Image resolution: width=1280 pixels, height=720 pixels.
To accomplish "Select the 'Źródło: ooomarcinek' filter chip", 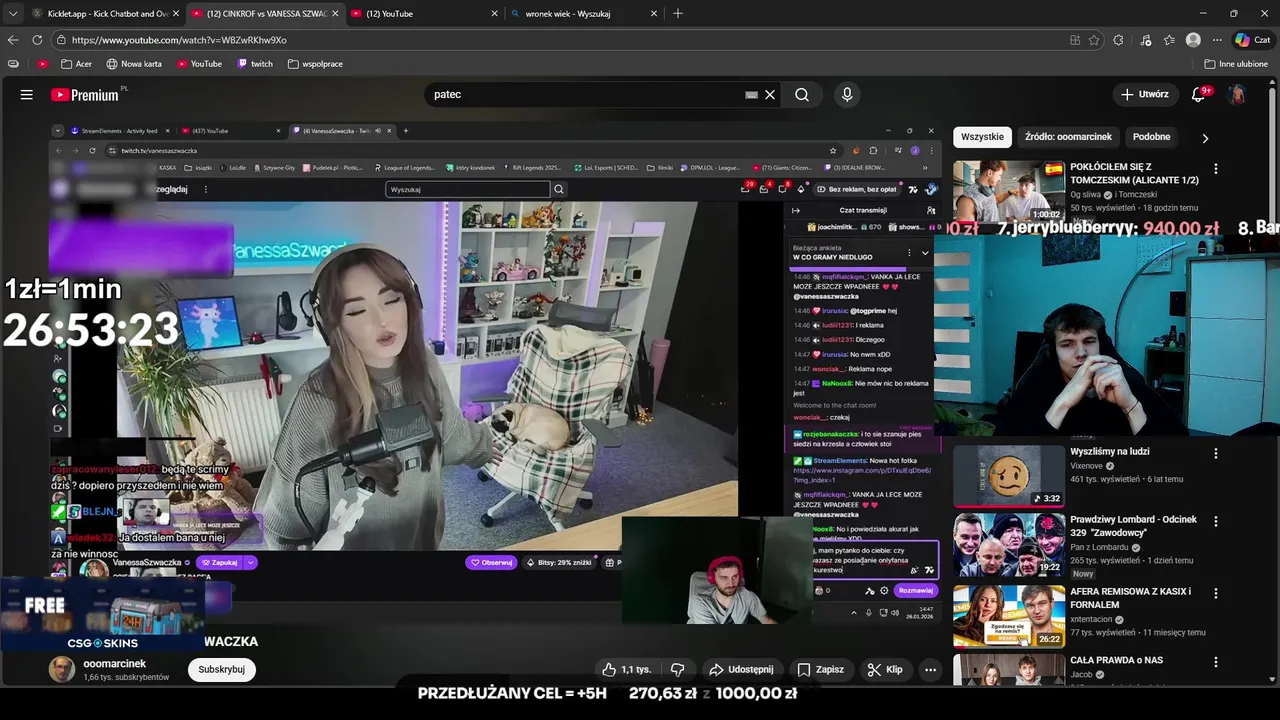I will 1068,137.
